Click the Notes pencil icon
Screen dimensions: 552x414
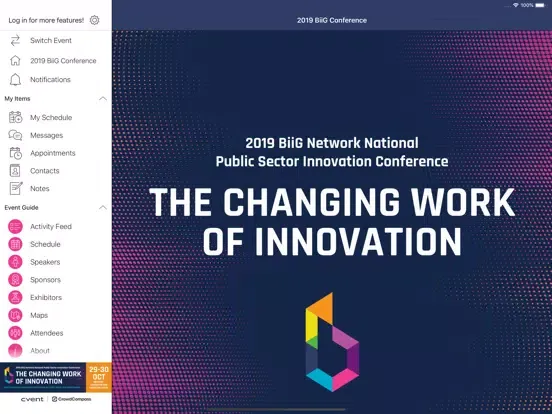pyautogui.click(x=16, y=188)
